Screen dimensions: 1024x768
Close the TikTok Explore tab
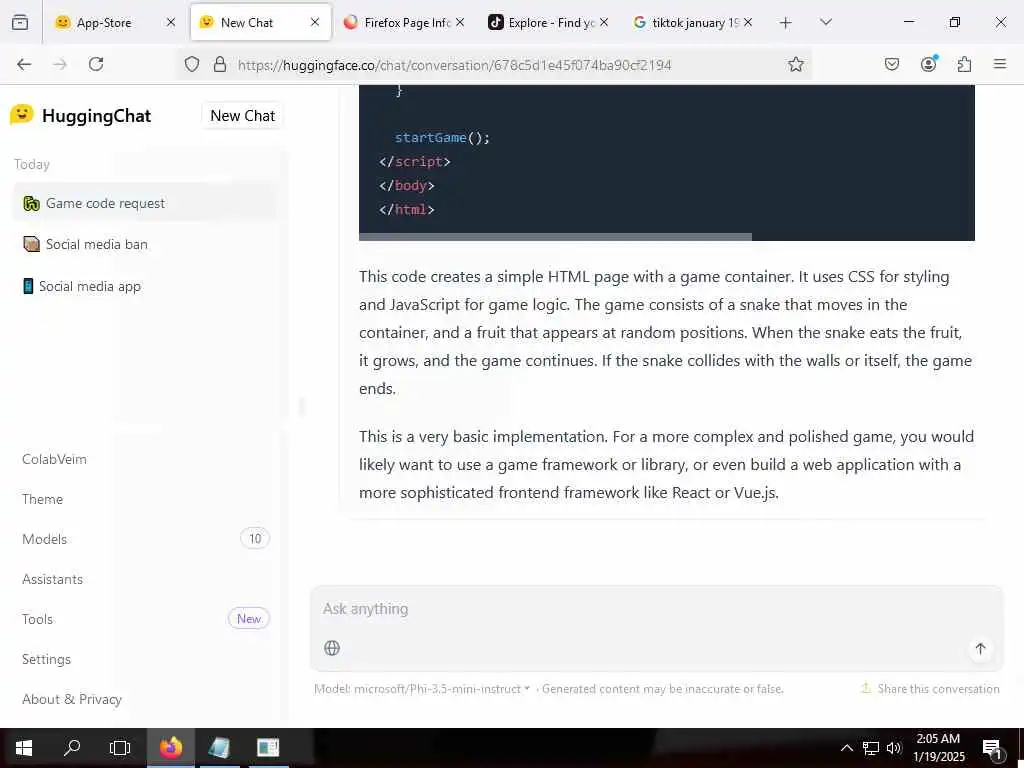(x=604, y=22)
